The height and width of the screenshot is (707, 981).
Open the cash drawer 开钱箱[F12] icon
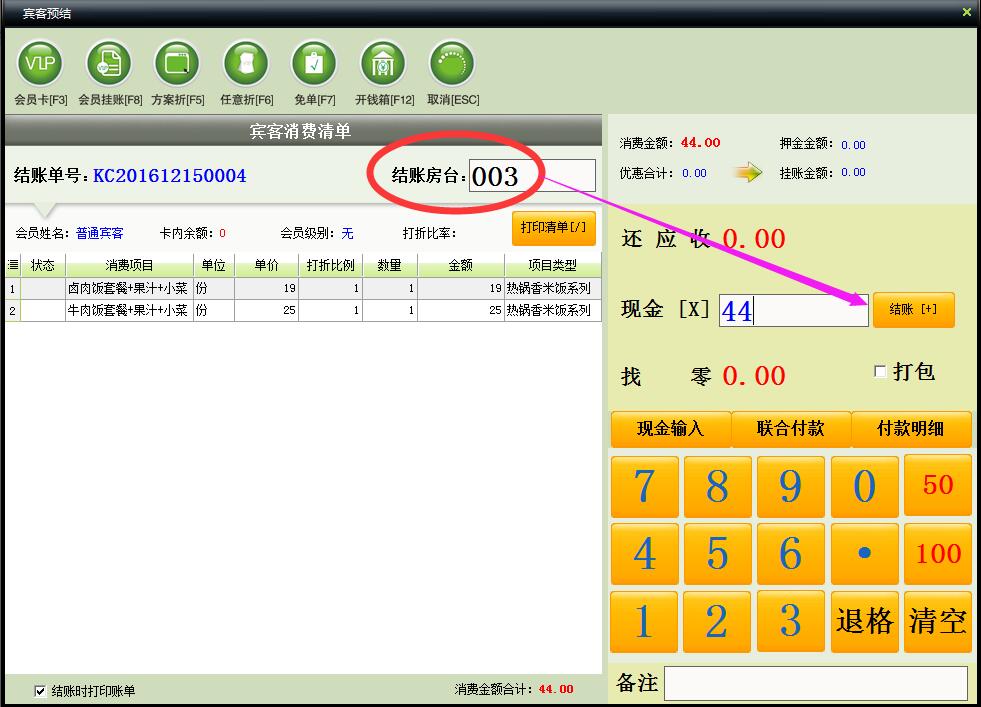tap(383, 65)
